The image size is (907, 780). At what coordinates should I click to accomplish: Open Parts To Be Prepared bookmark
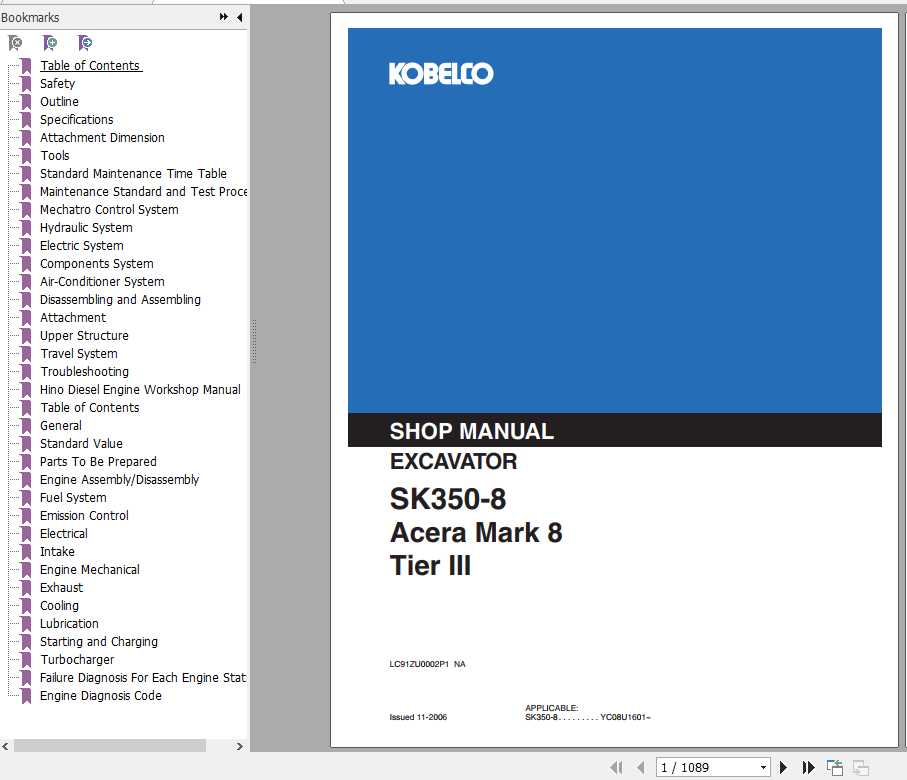click(98, 461)
